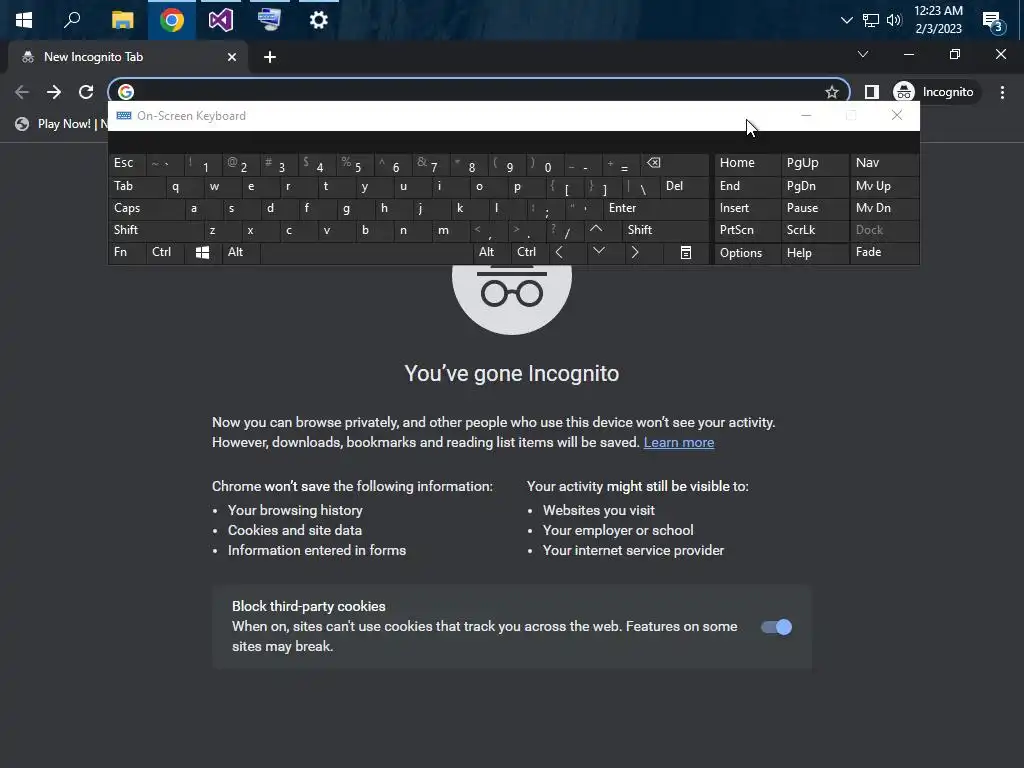1024x768 pixels.
Task: Click the Incognito profile button
Action: (935, 92)
